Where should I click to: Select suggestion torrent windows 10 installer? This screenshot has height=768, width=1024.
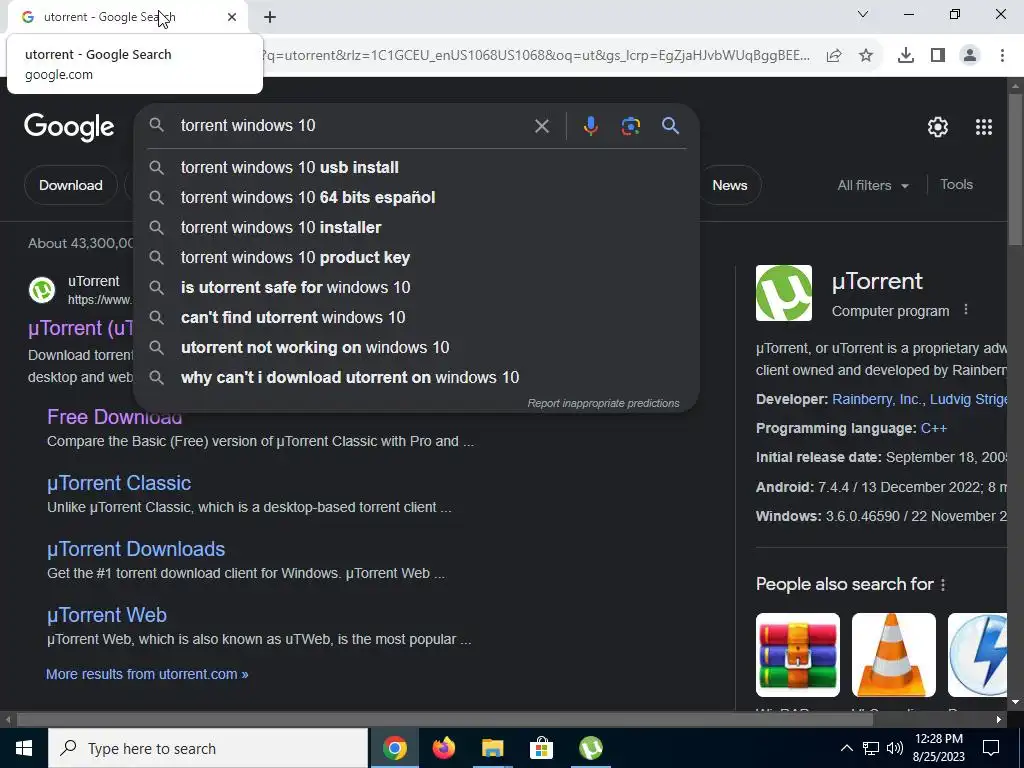click(x=416, y=227)
